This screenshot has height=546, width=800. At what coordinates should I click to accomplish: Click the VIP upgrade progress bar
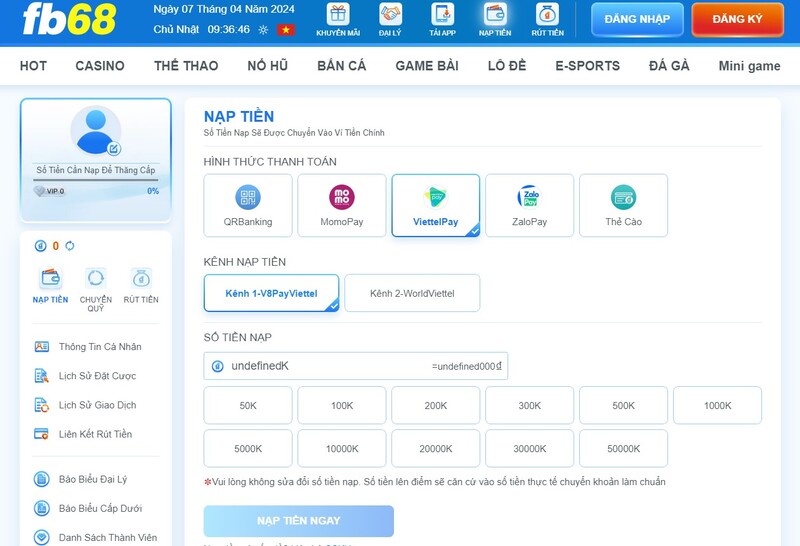[95, 180]
